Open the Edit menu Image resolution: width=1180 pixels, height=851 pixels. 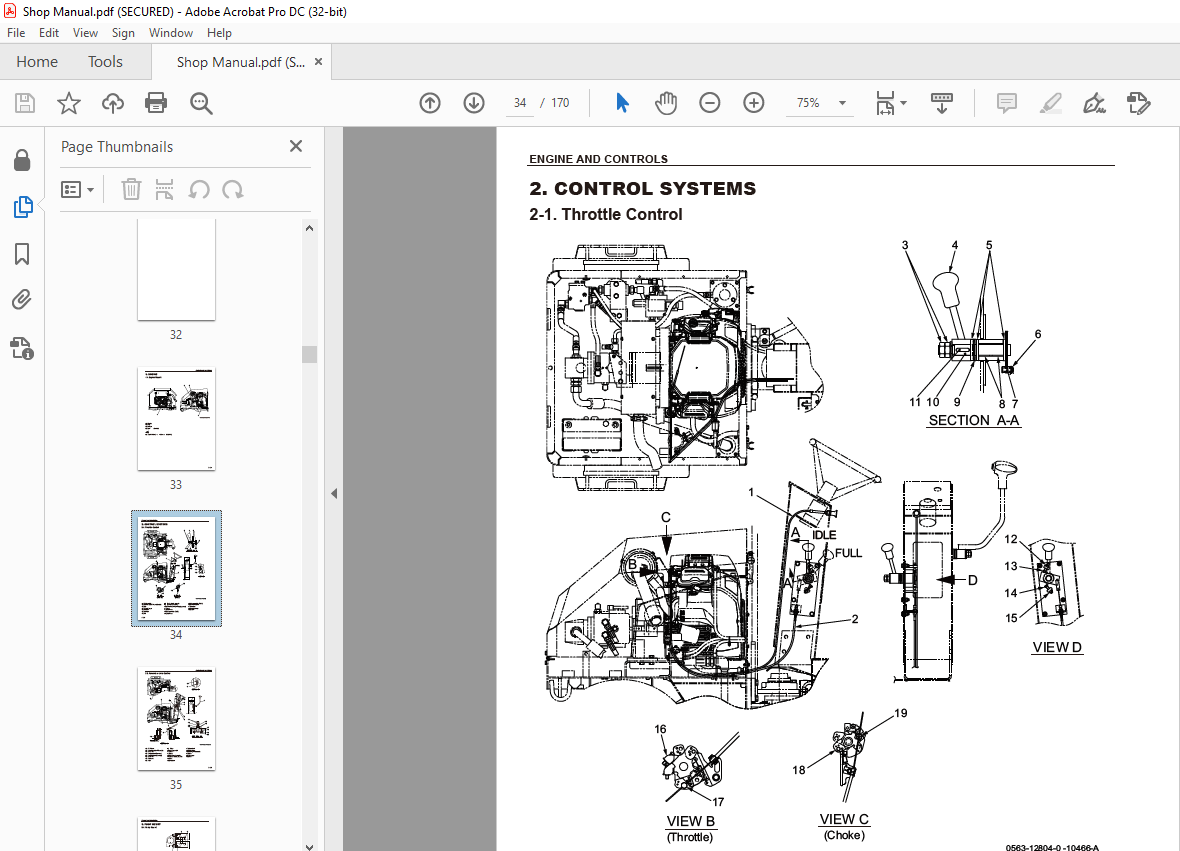(49, 33)
